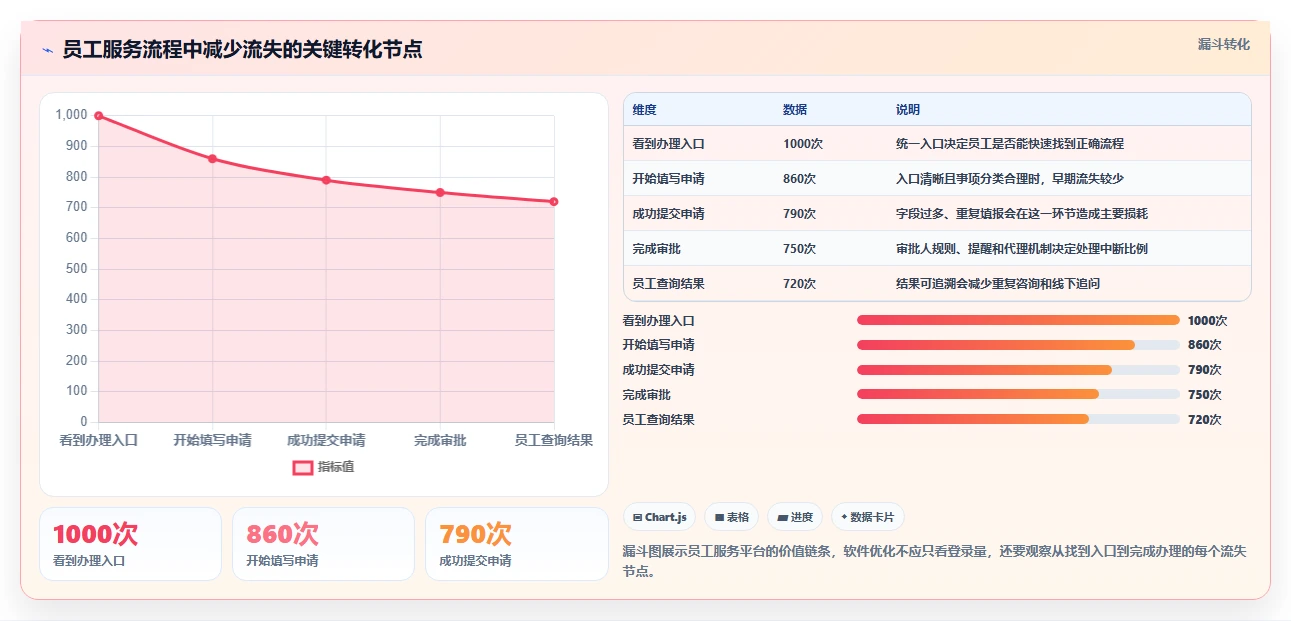Select chart data point for 开始填写申请
This screenshot has height=621, width=1291.
(212, 158)
